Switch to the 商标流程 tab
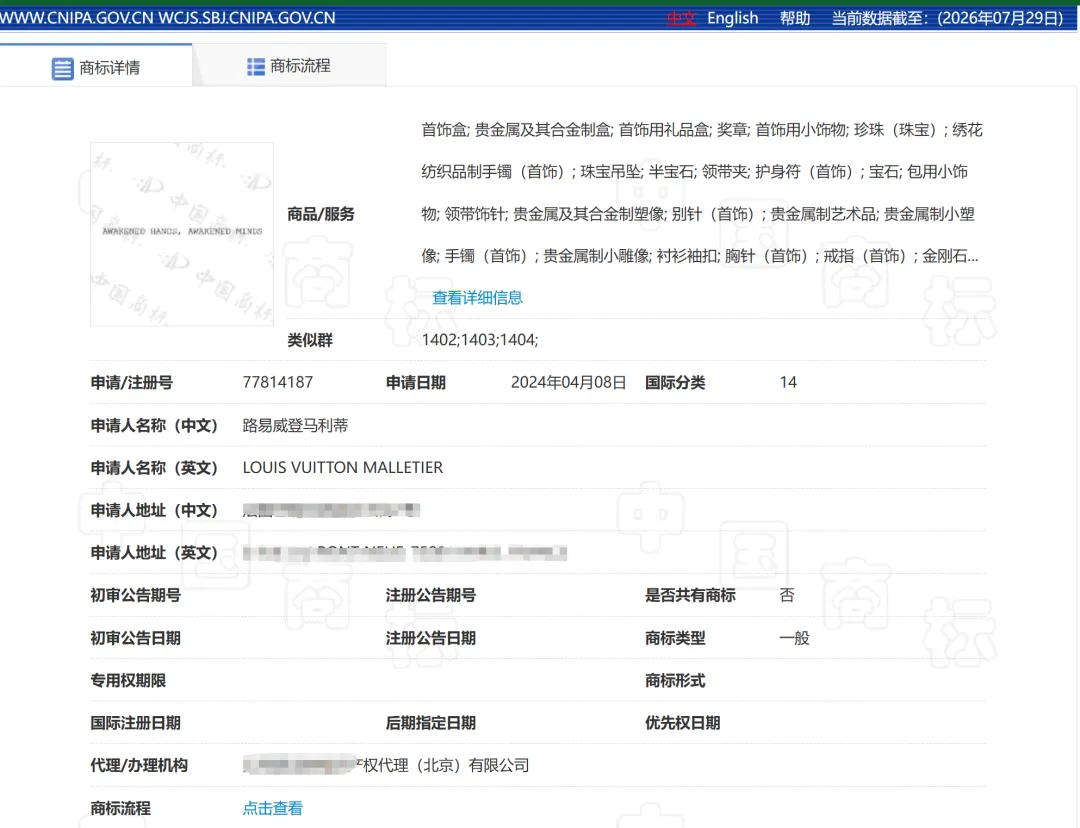The image size is (1080, 828). (x=289, y=66)
